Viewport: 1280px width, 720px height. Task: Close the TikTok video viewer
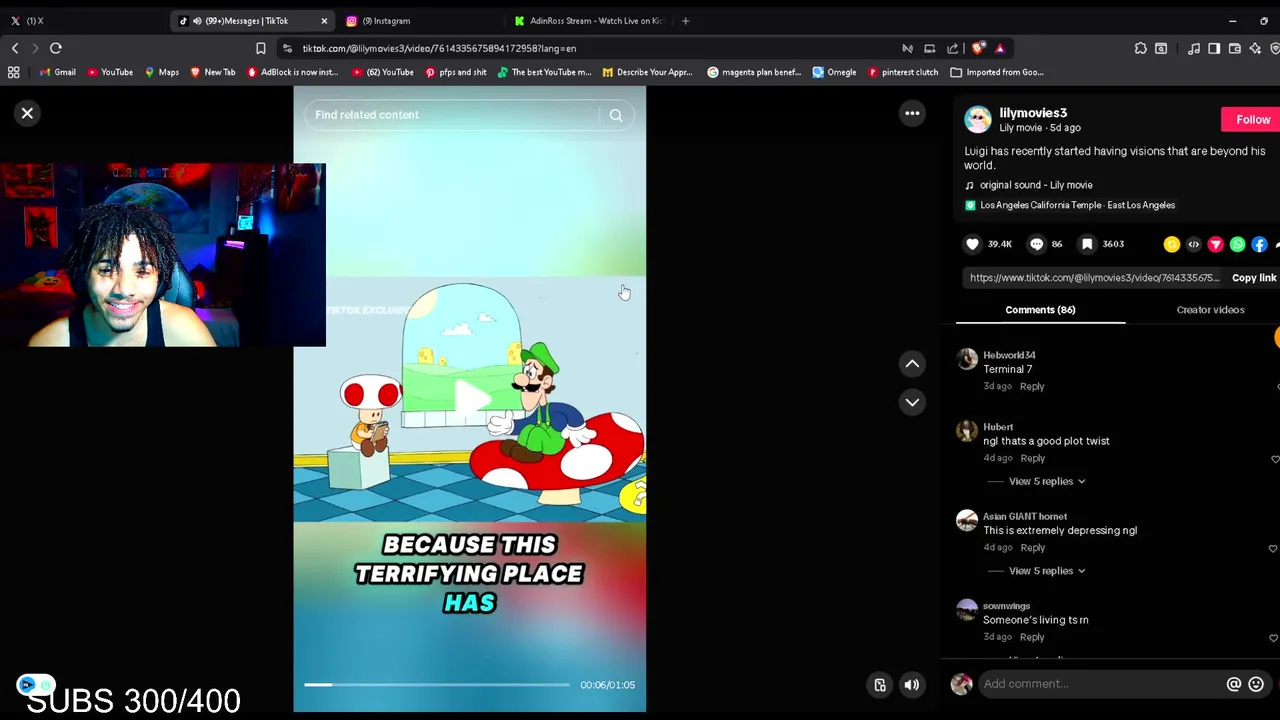point(27,113)
